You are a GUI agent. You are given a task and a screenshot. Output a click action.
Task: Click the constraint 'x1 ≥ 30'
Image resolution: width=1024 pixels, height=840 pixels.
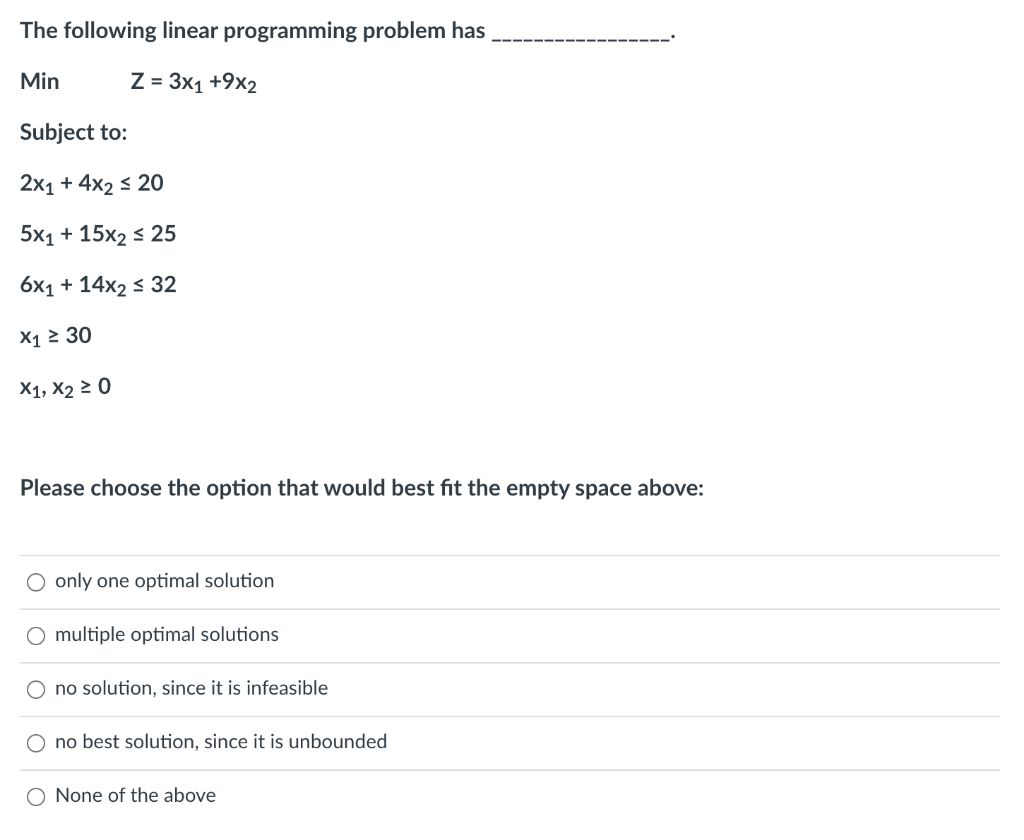coord(55,335)
